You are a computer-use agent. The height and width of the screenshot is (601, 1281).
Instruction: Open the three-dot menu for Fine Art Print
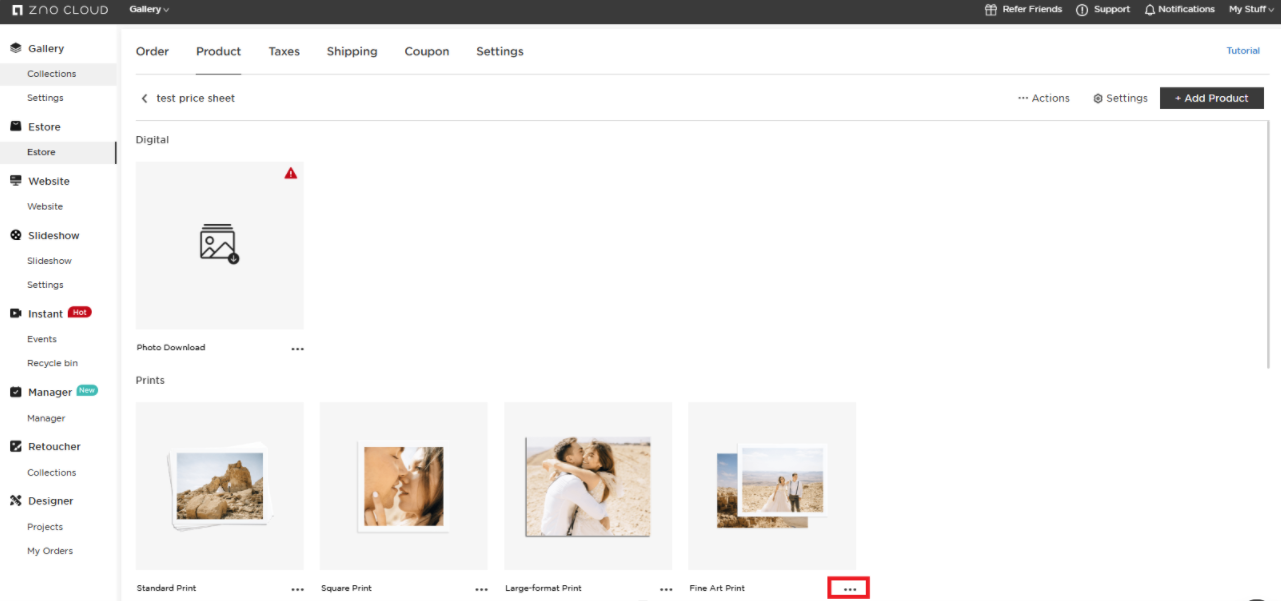click(849, 589)
